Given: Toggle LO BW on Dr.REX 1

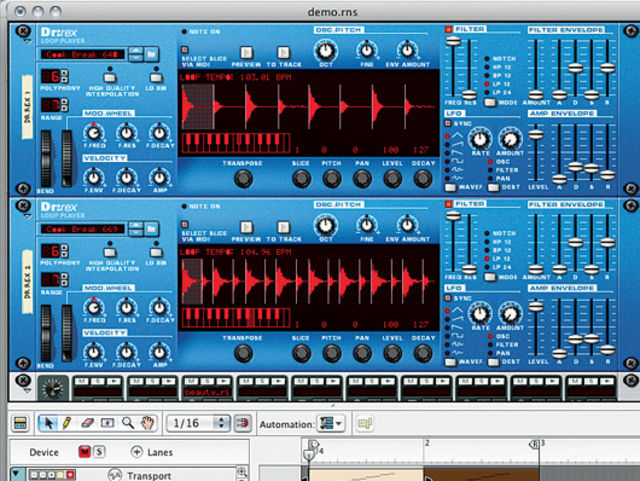Looking at the screenshot, I should click(156, 78).
